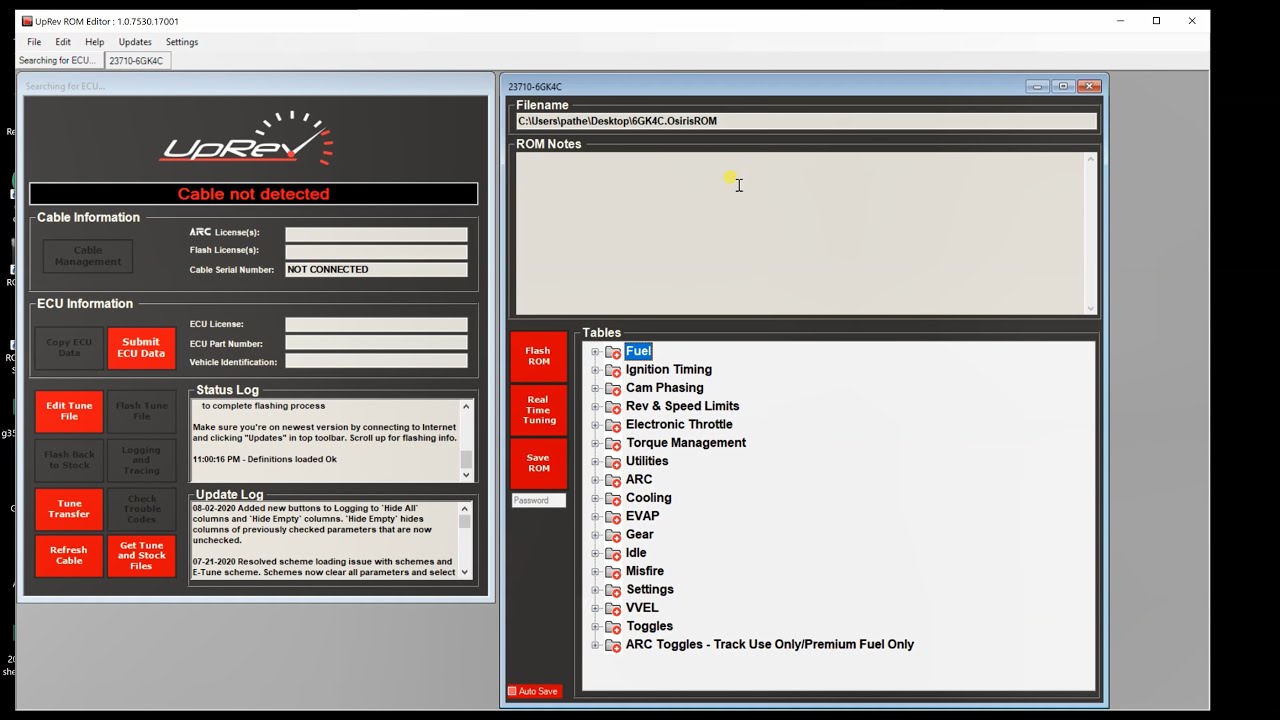This screenshot has width=1280, height=720.
Task: Click the Fuel folder icon
Action: tap(613, 352)
